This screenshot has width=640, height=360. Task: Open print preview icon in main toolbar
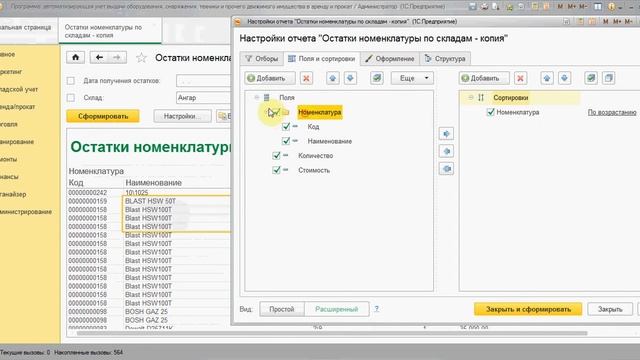[x=496, y=7]
